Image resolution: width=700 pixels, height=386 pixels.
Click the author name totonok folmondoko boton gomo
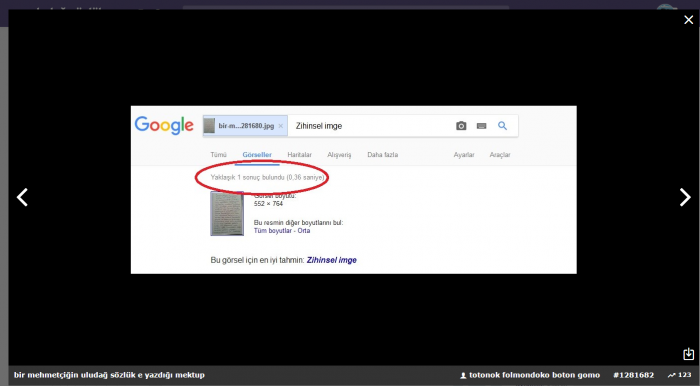click(534, 375)
